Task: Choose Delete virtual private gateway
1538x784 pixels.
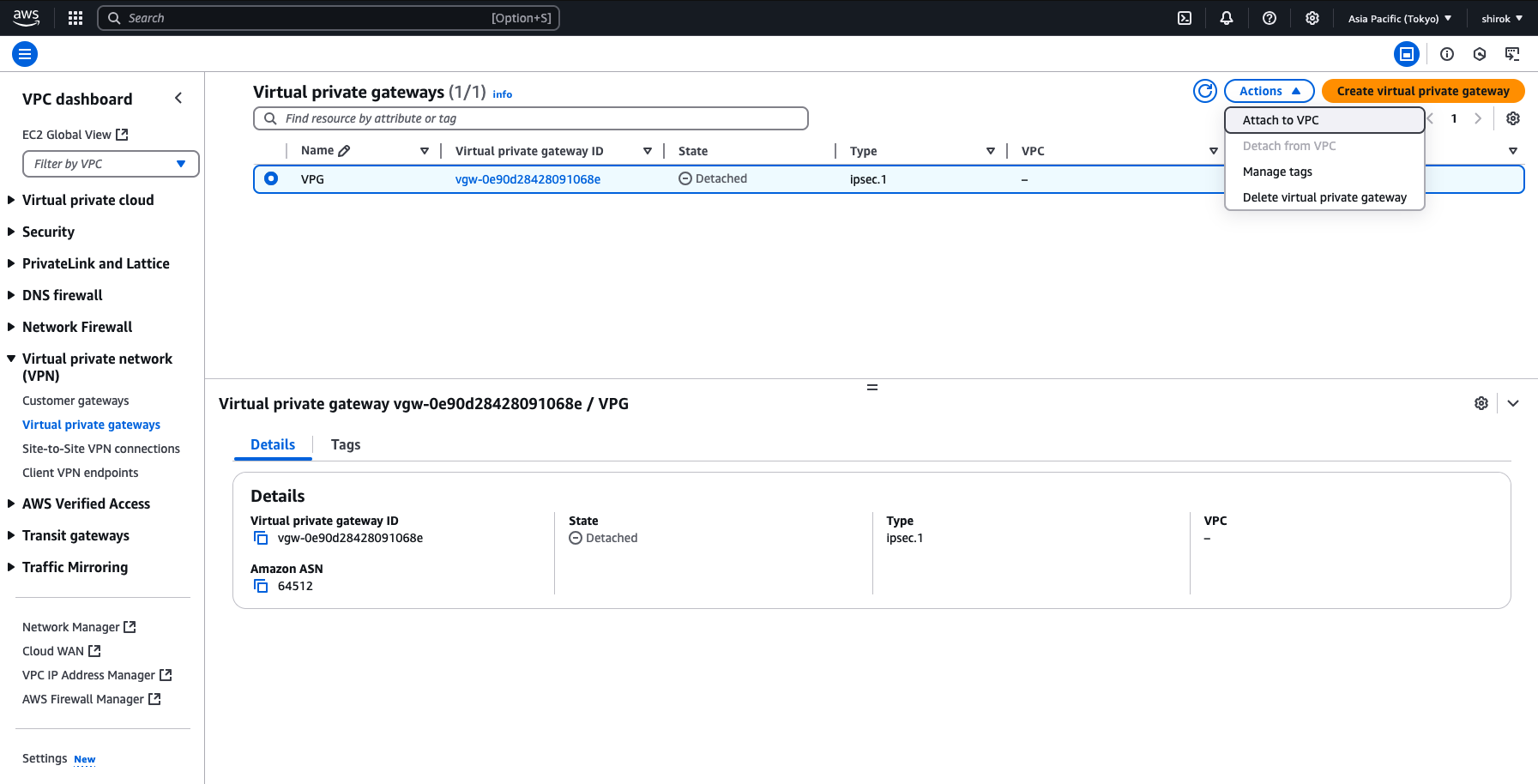Action: tap(1324, 197)
